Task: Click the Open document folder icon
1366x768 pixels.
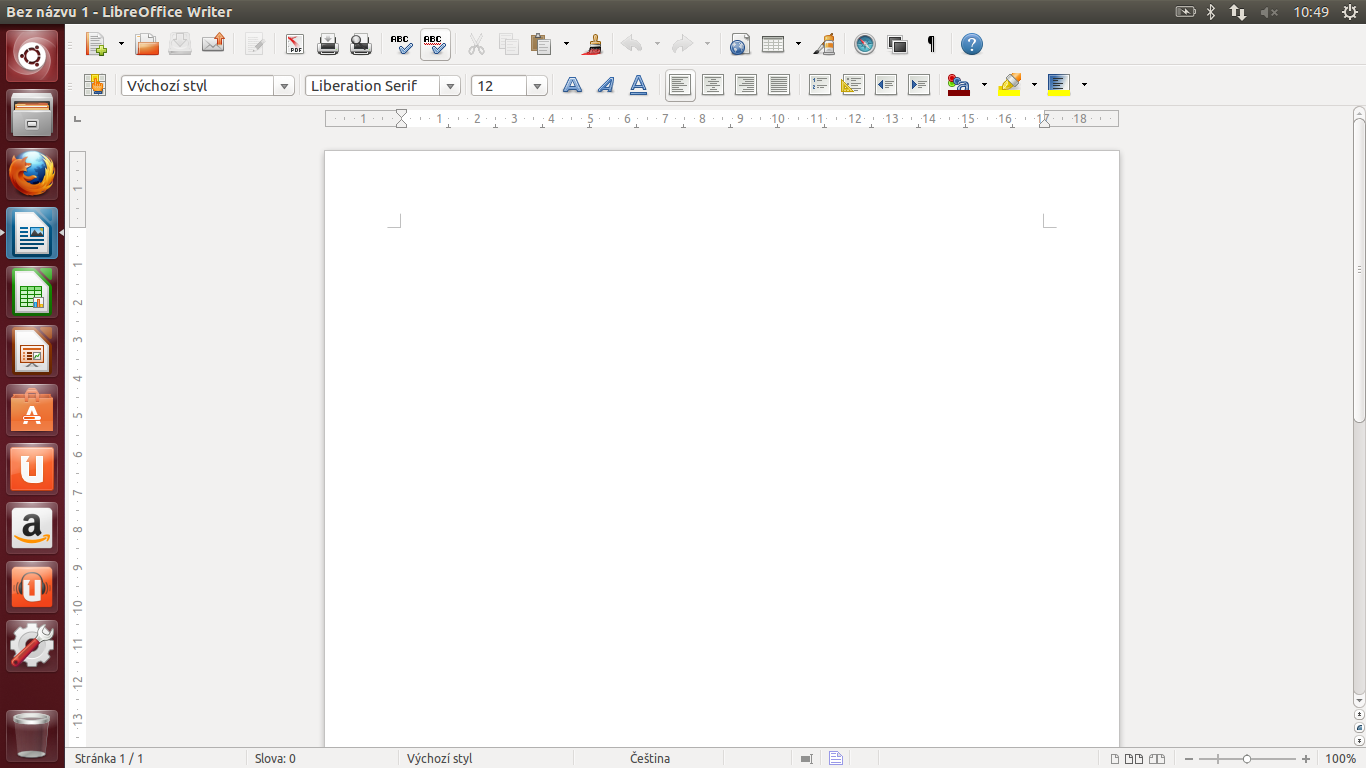Action: 147,44
